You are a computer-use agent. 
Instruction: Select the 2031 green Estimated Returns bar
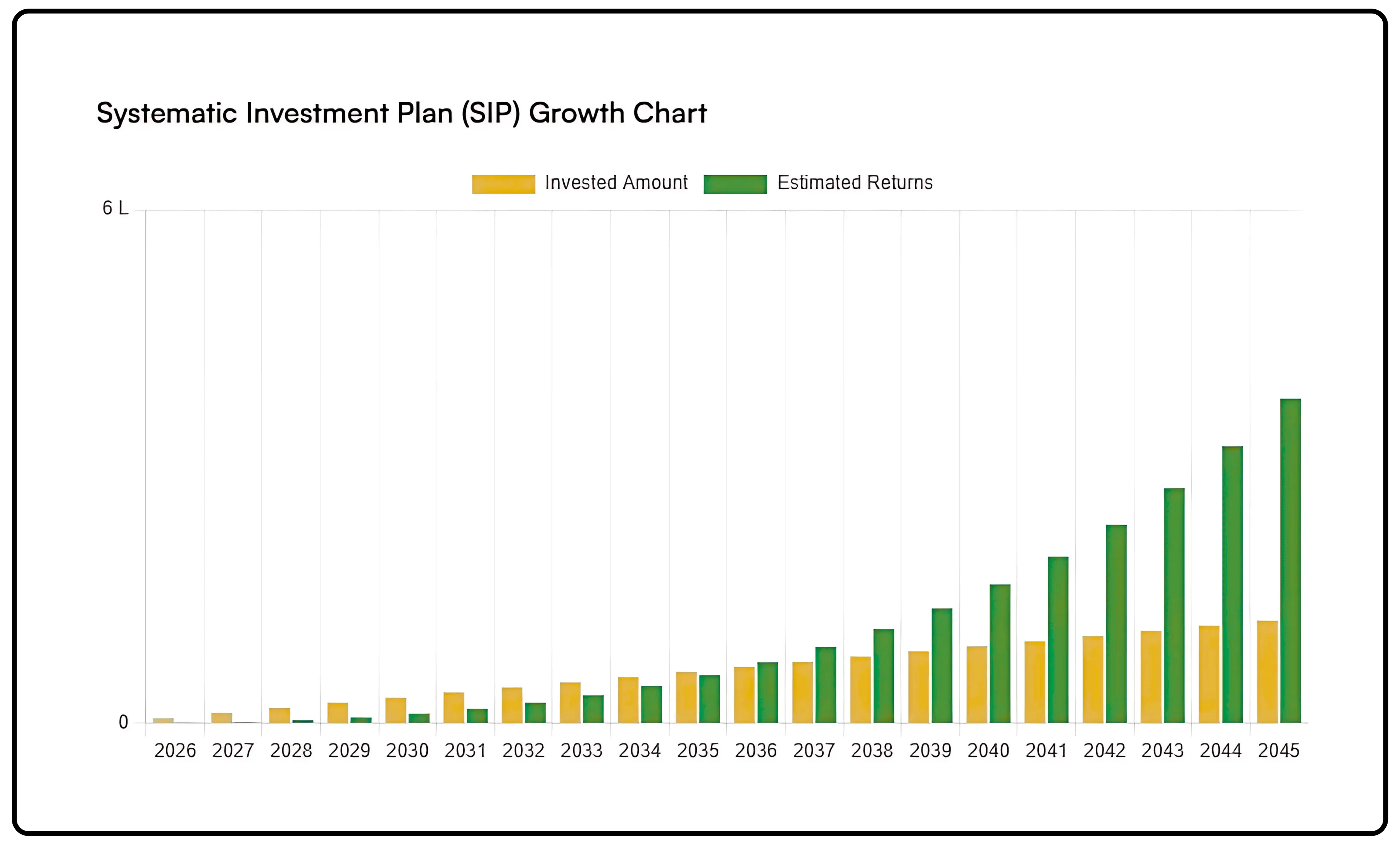tap(477, 716)
